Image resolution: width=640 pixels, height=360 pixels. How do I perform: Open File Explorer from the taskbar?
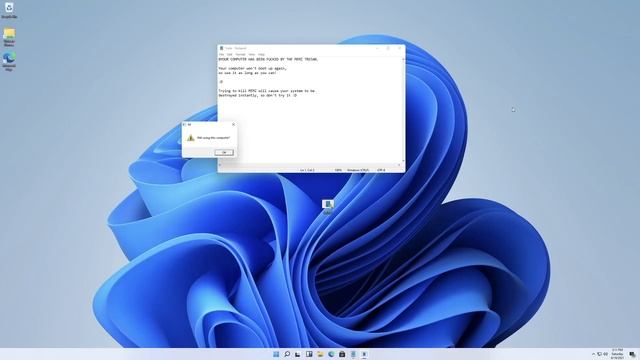point(320,354)
